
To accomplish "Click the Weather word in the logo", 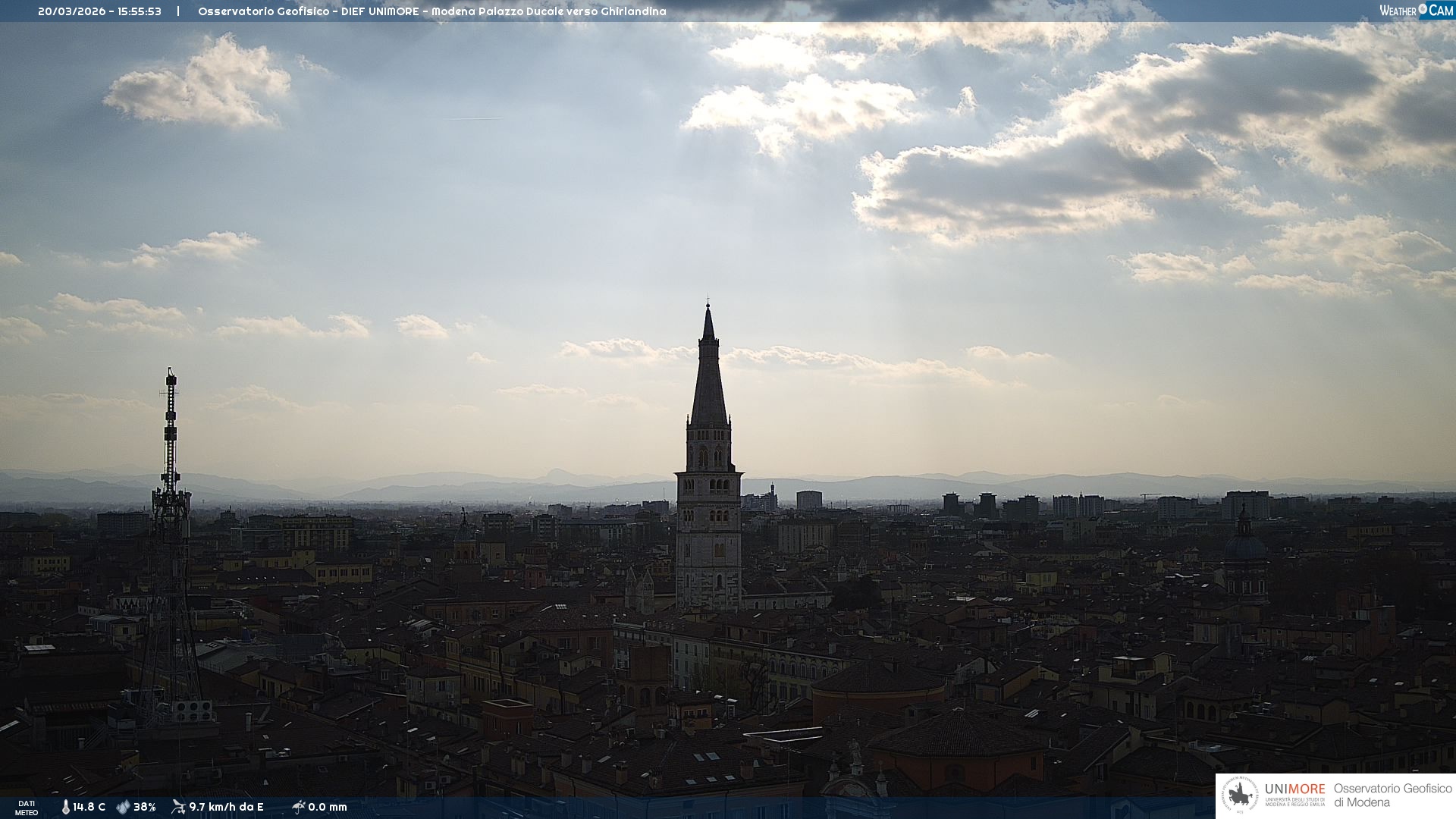I will pyautogui.click(x=1398, y=11).
